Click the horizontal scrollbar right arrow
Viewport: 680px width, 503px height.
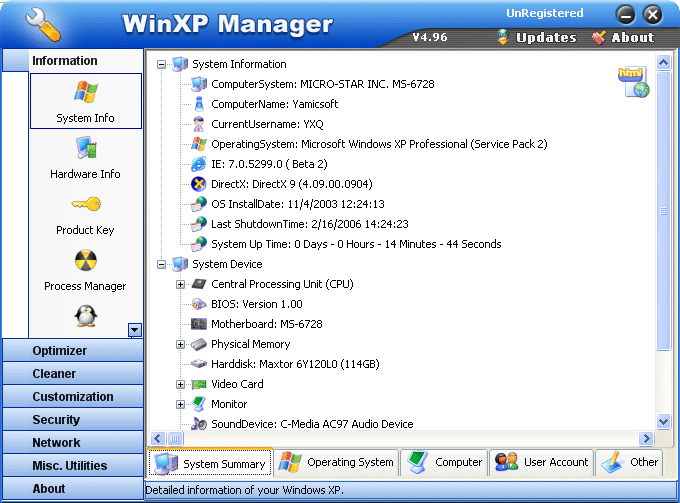tap(646, 438)
